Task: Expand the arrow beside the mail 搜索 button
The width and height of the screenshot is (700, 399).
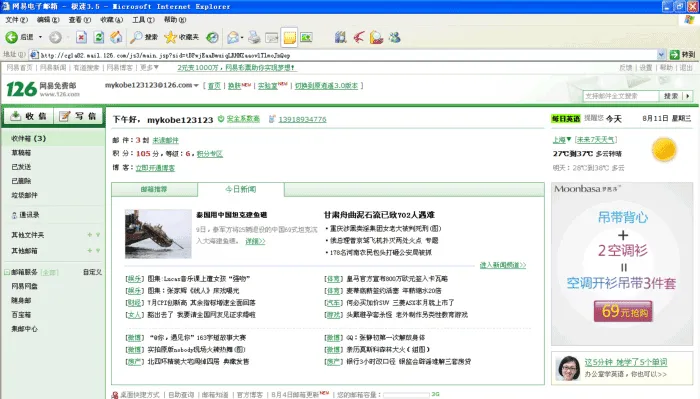Action: click(688, 96)
